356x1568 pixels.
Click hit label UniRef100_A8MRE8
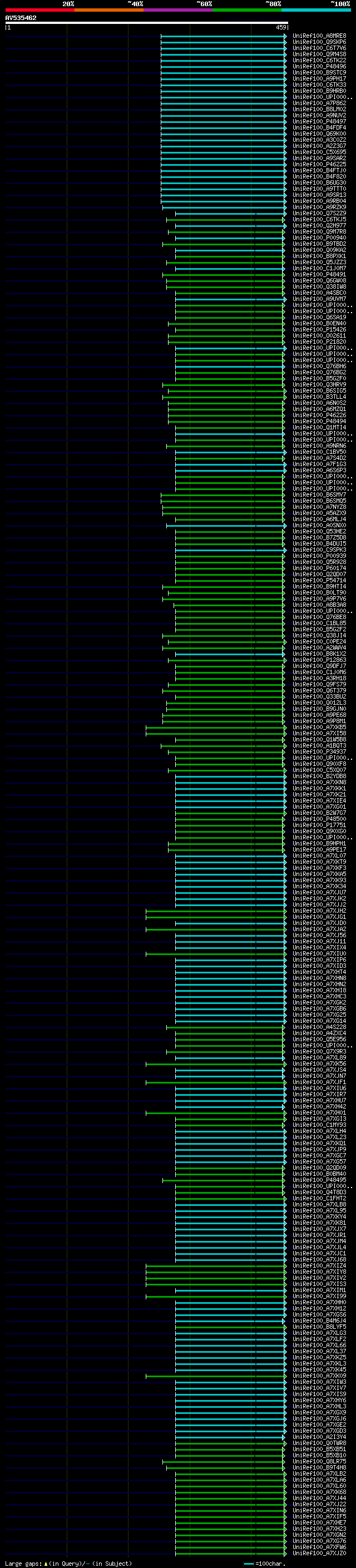pyautogui.click(x=319, y=36)
